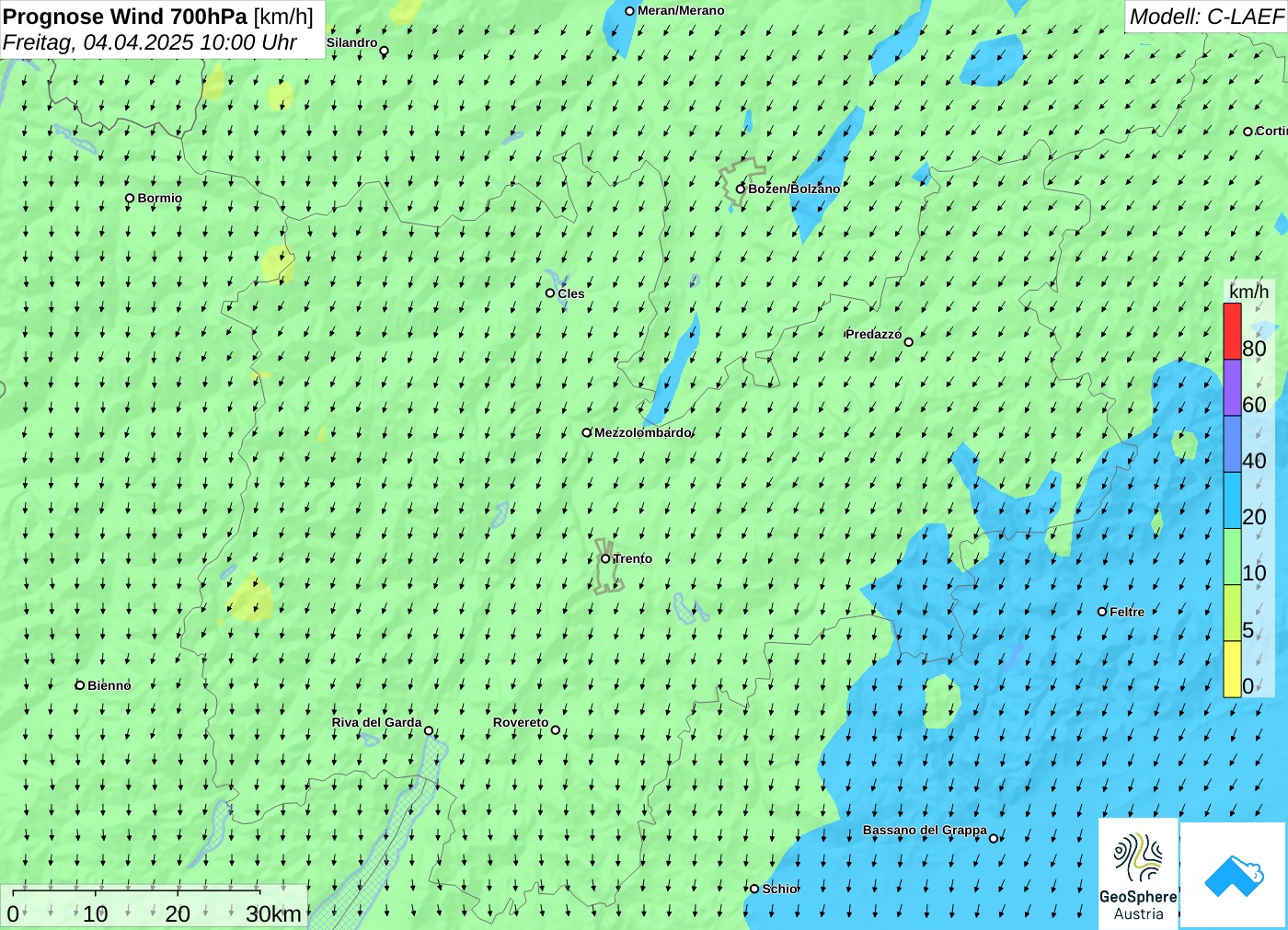Viewport: 1288px width, 930px height.
Task: Click the Meran/Merano city marker
Action: click(x=630, y=11)
